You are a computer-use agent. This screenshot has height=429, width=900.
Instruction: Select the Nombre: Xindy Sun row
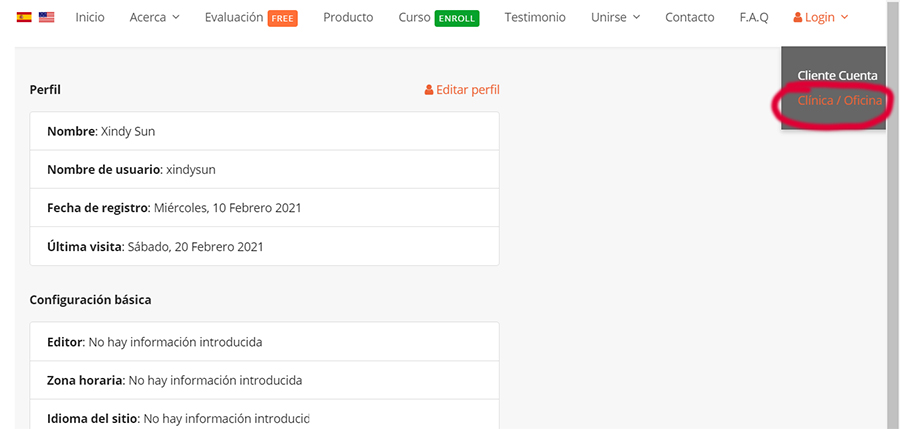coord(265,131)
